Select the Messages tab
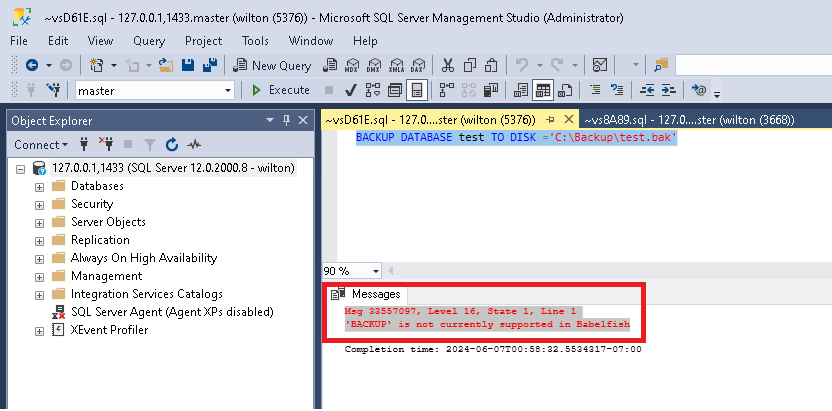The image size is (832, 411). click(366, 294)
